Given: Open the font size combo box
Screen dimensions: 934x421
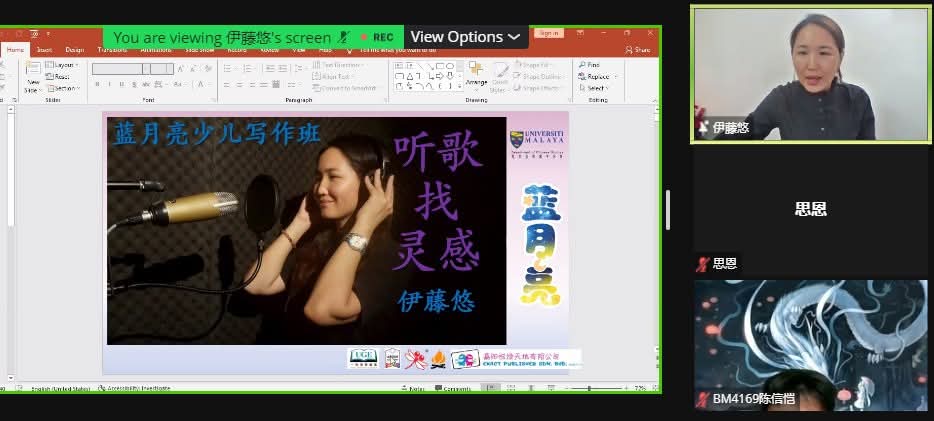Looking at the screenshot, I should coord(162,68).
